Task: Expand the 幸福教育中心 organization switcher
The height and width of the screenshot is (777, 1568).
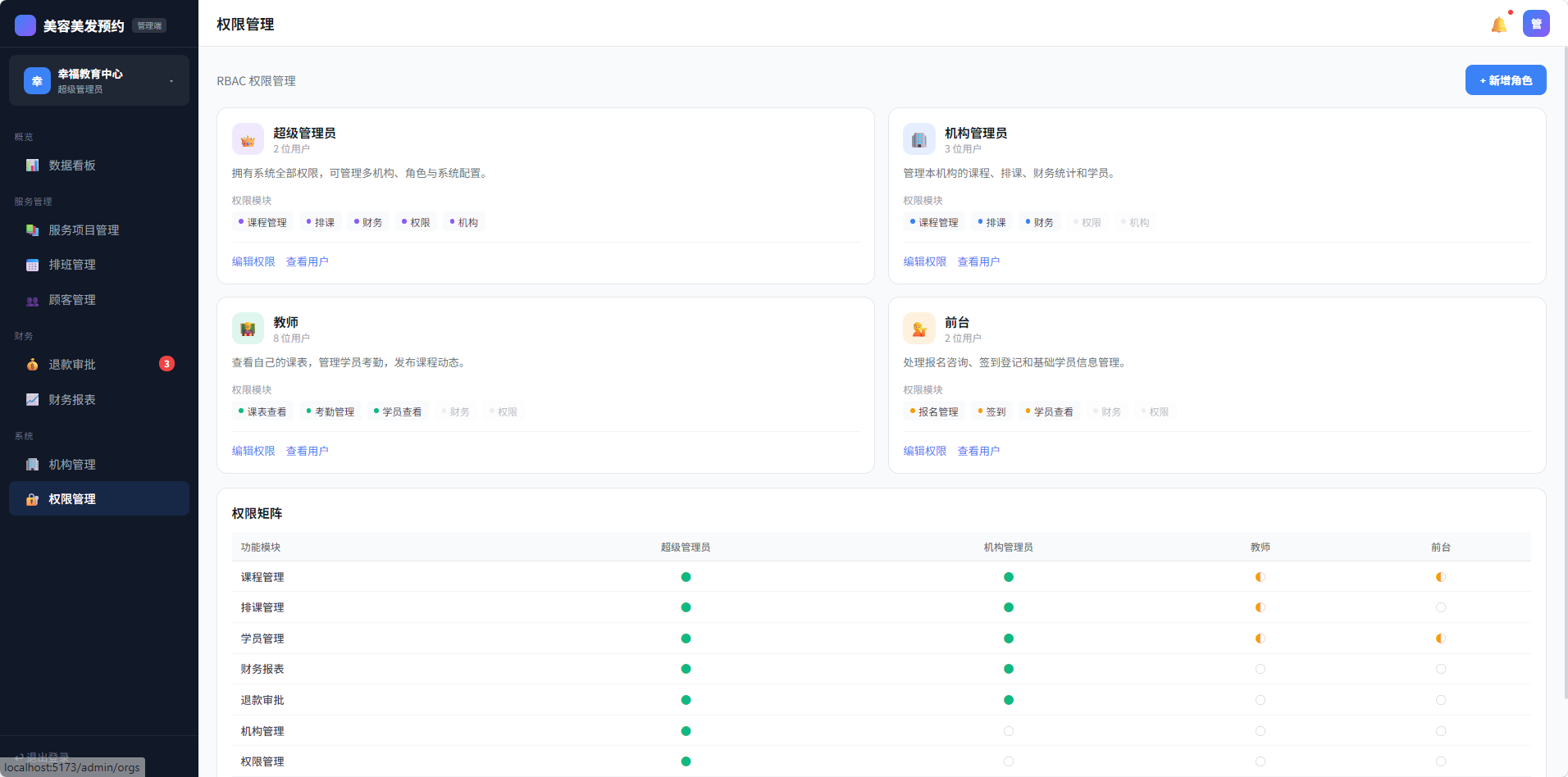Action: tap(171, 81)
